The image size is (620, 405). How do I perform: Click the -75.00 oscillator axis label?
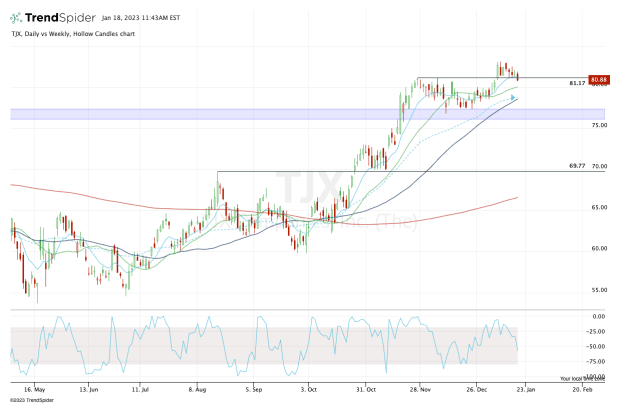pyautogui.click(x=597, y=361)
